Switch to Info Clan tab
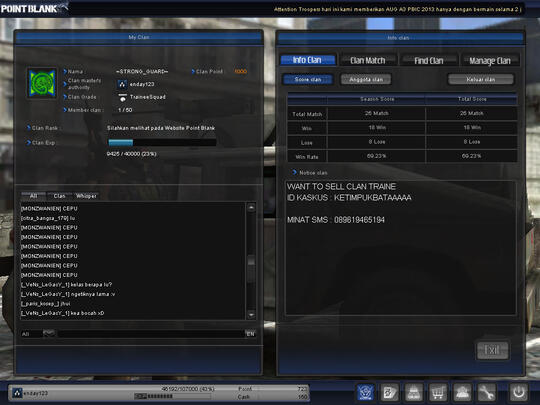 point(308,60)
